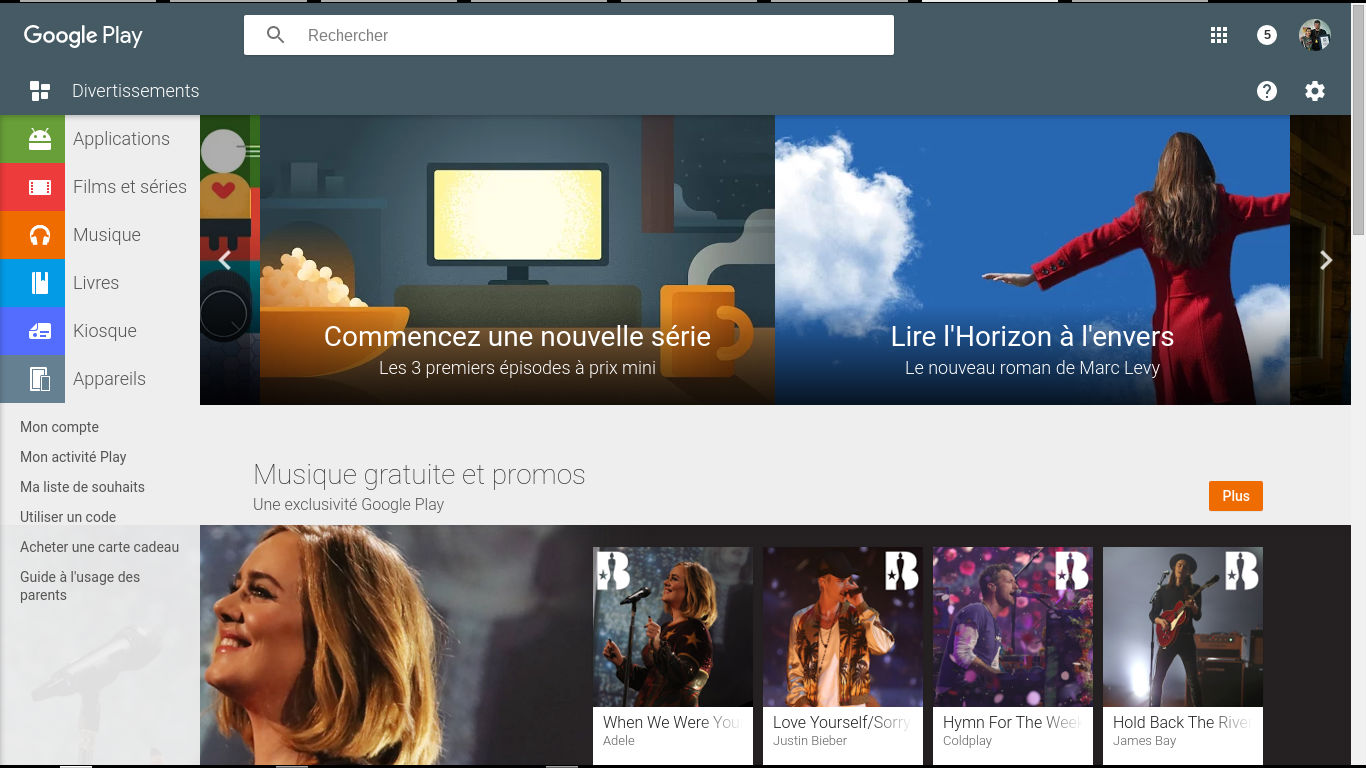The image size is (1366, 768).
Task: Click the orange Plus button
Action: pyautogui.click(x=1236, y=496)
